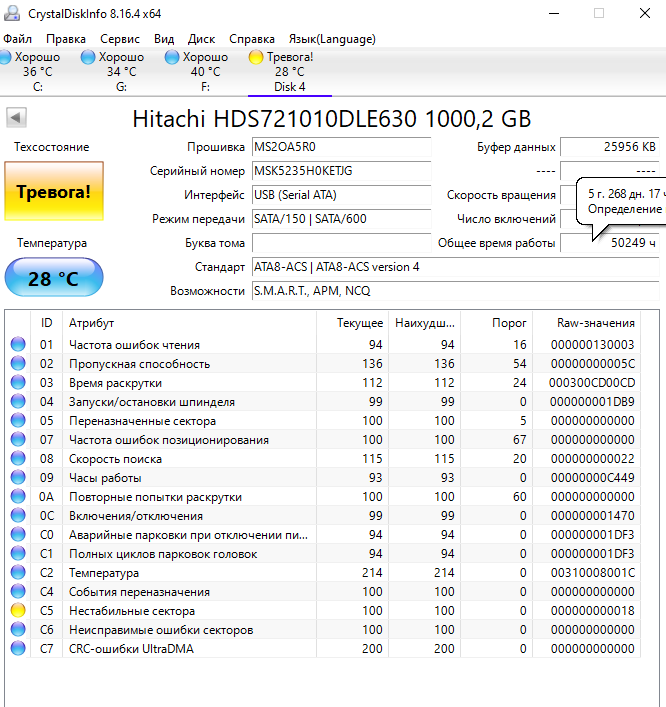The image size is (666, 707).
Task: Select row Нестабильные сектора
Action: point(323,611)
